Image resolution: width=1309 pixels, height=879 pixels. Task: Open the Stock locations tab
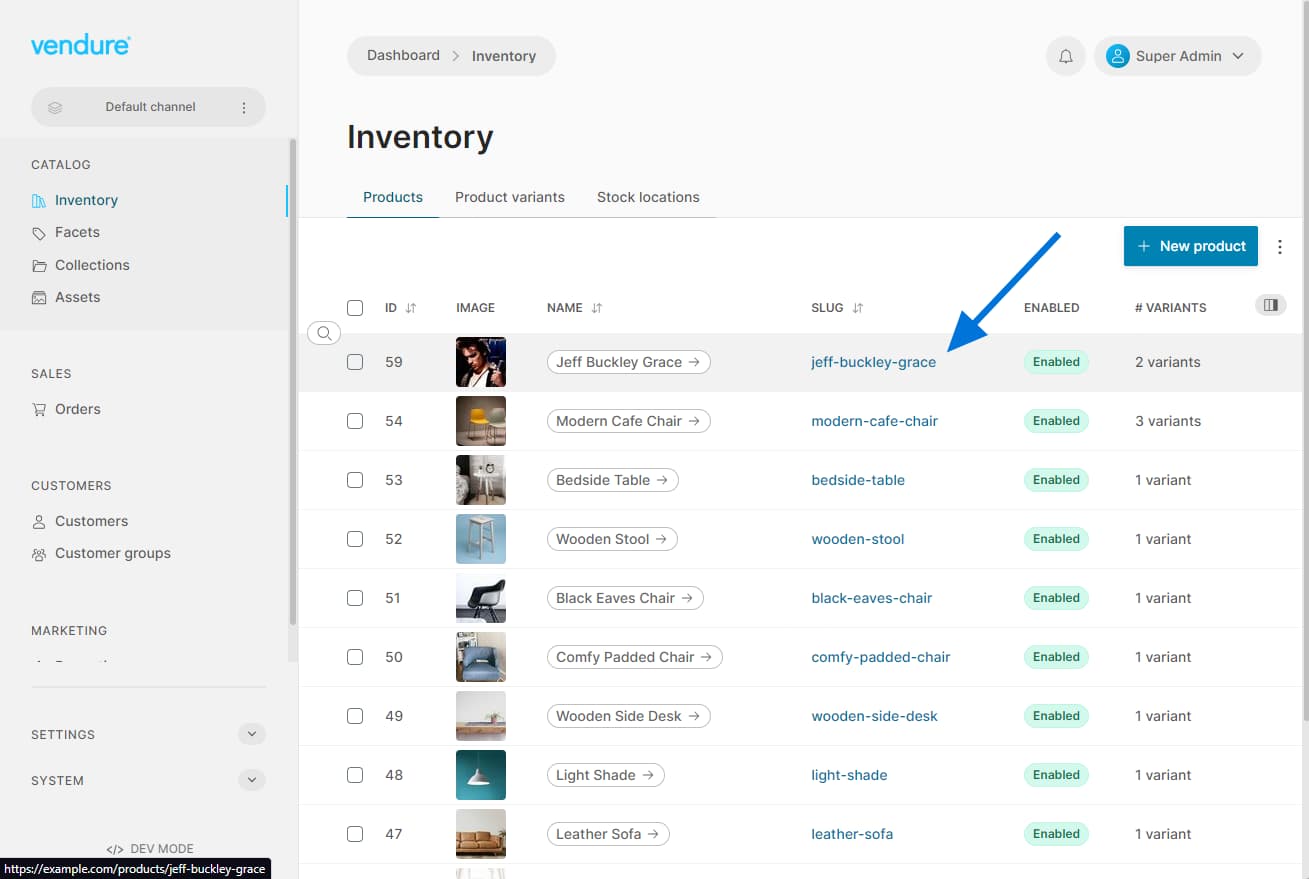click(x=648, y=197)
